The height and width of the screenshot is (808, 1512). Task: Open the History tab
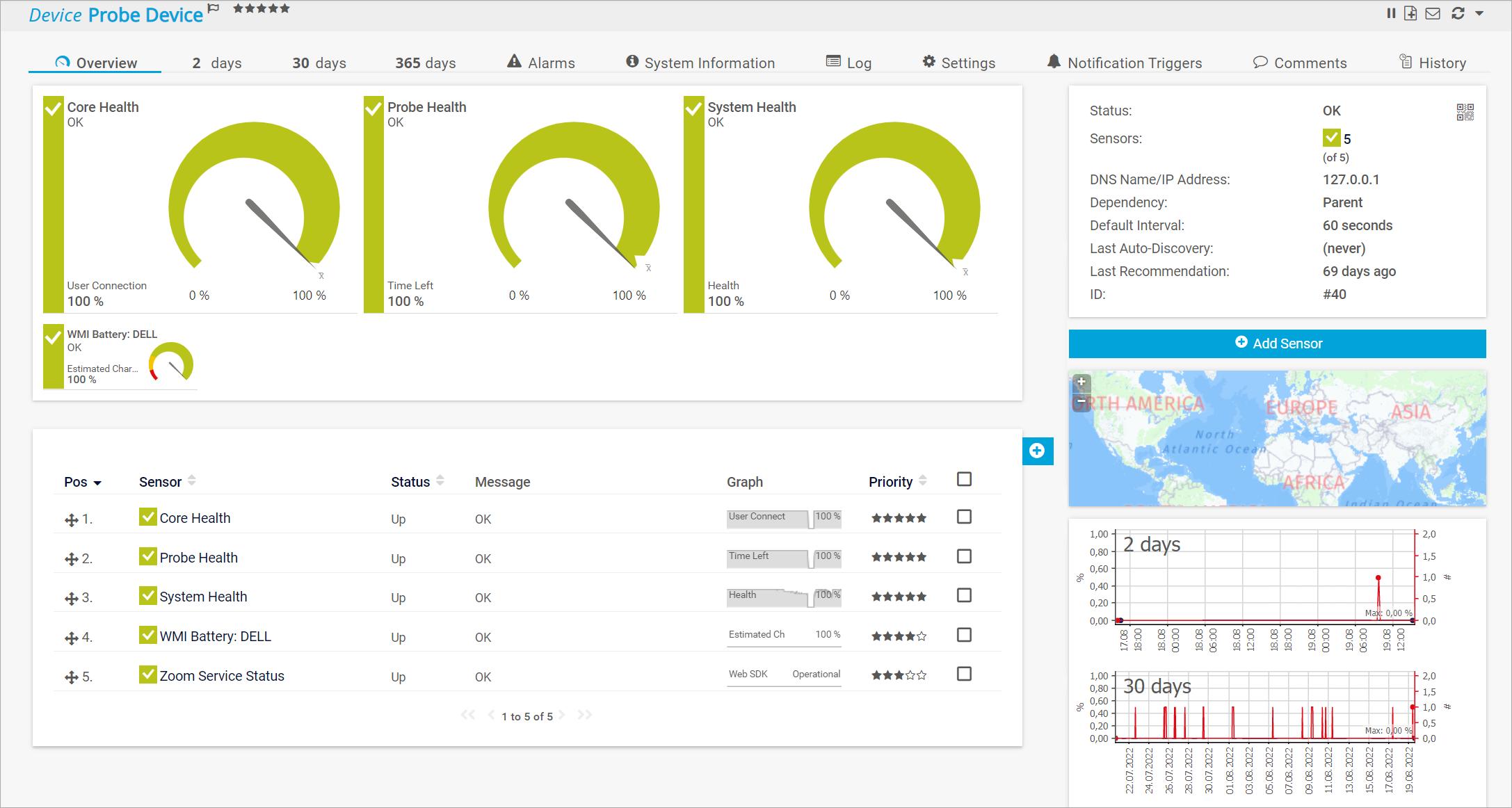(x=1433, y=63)
